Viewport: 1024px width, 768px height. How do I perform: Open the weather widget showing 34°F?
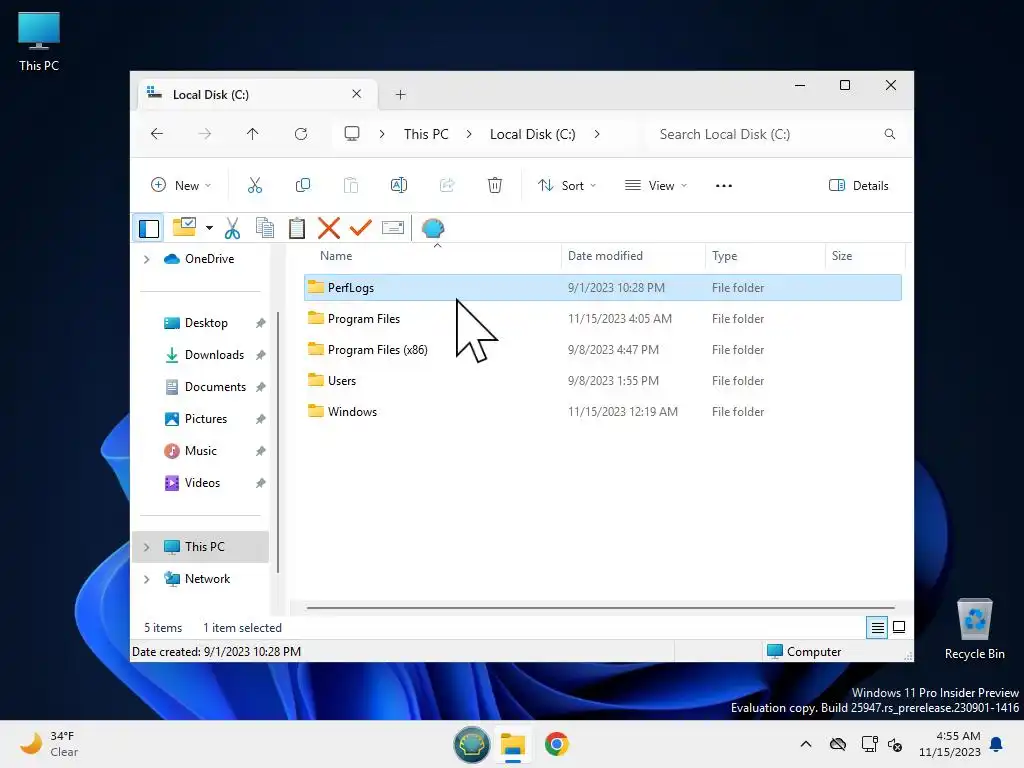[49, 744]
